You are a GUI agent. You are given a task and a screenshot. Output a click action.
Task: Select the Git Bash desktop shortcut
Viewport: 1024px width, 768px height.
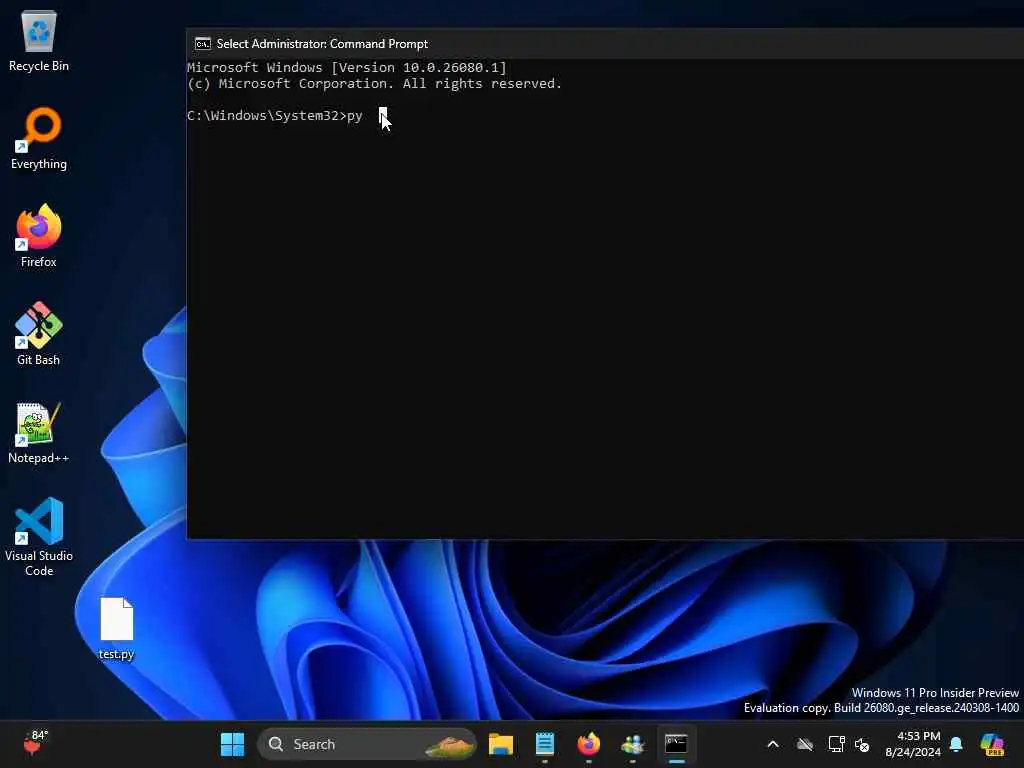click(x=39, y=334)
